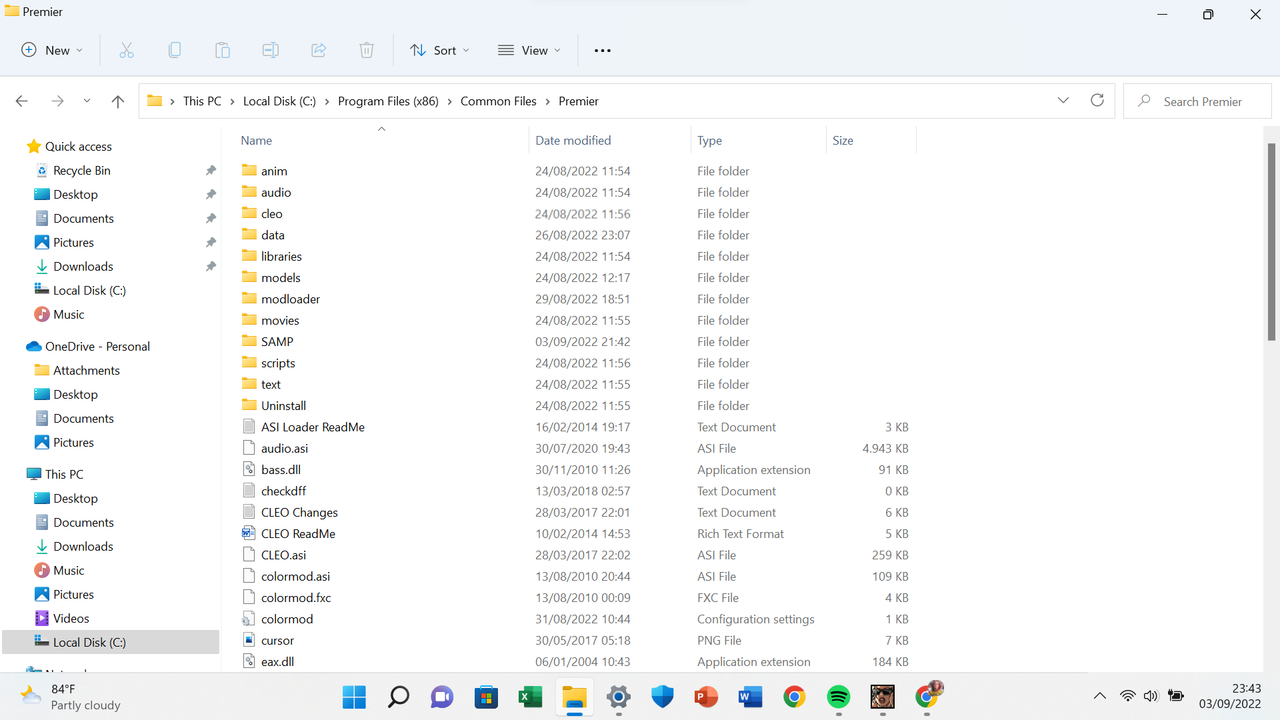Launch Excel from the taskbar
This screenshot has width=1280, height=720.
click(530, 696)
